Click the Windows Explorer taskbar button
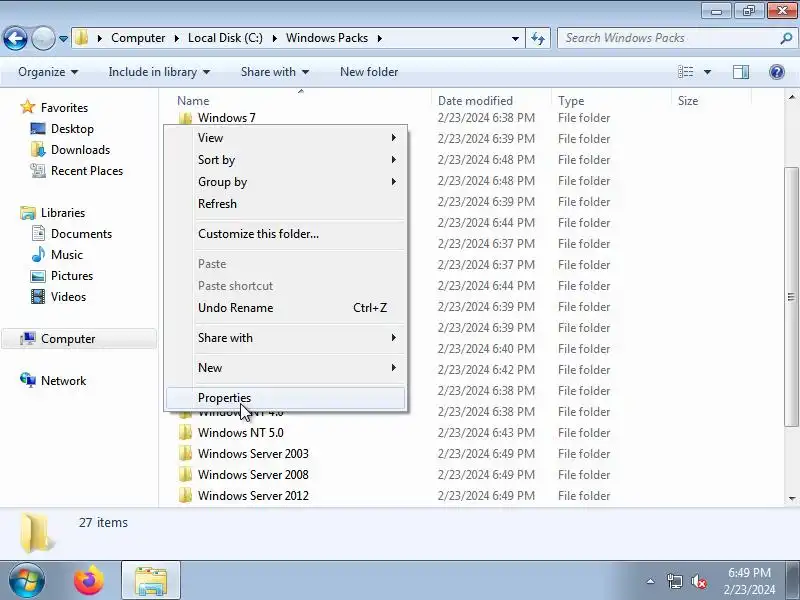 [151, 580]
